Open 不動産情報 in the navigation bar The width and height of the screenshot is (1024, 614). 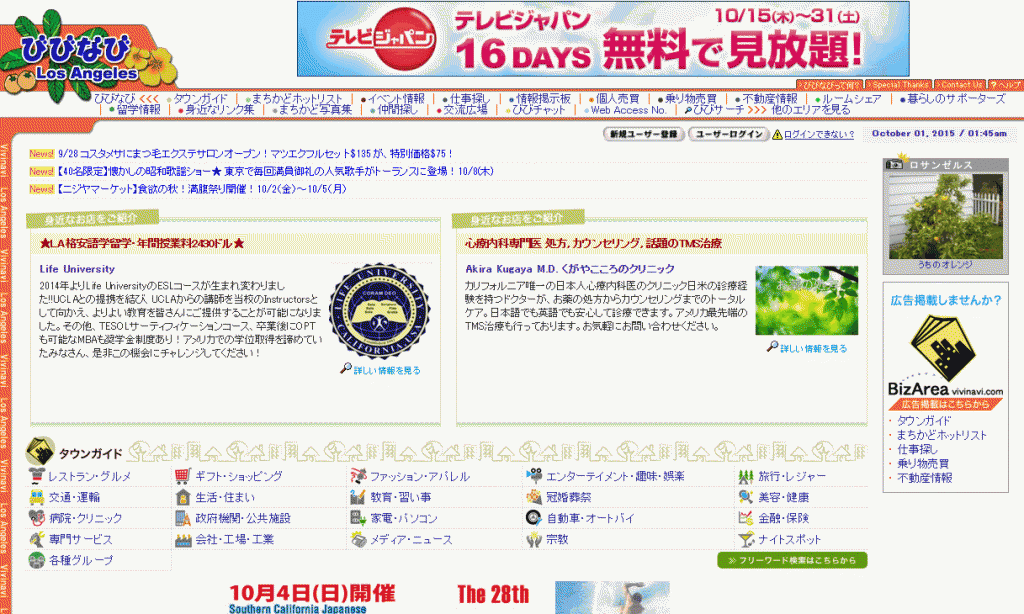click(770, 99)
